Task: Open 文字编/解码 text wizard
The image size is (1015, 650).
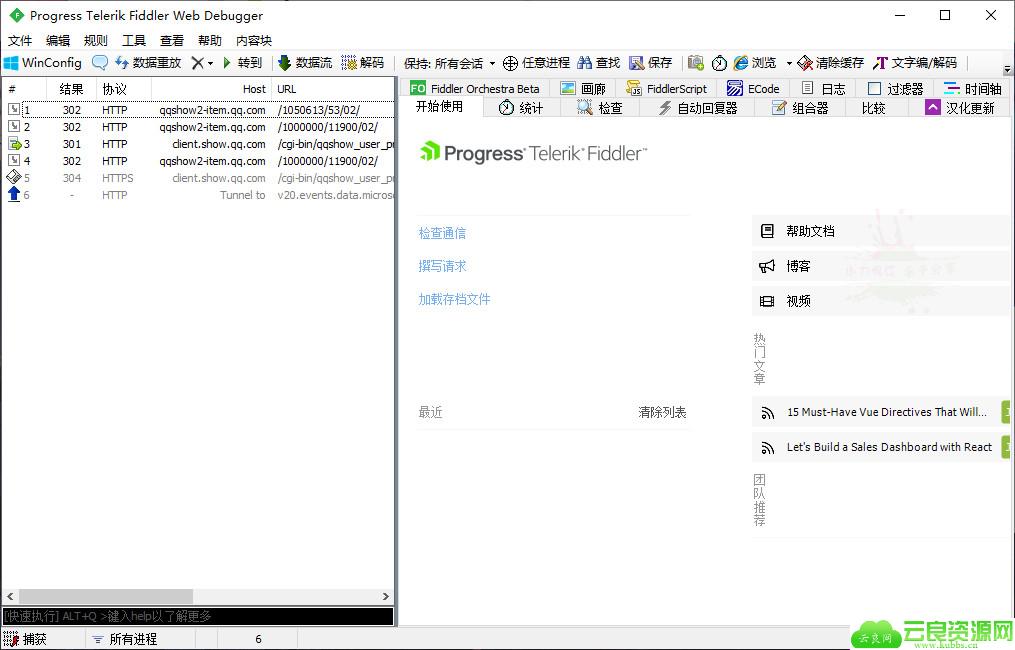Action: pyautogui.click(x=915, y=63)
